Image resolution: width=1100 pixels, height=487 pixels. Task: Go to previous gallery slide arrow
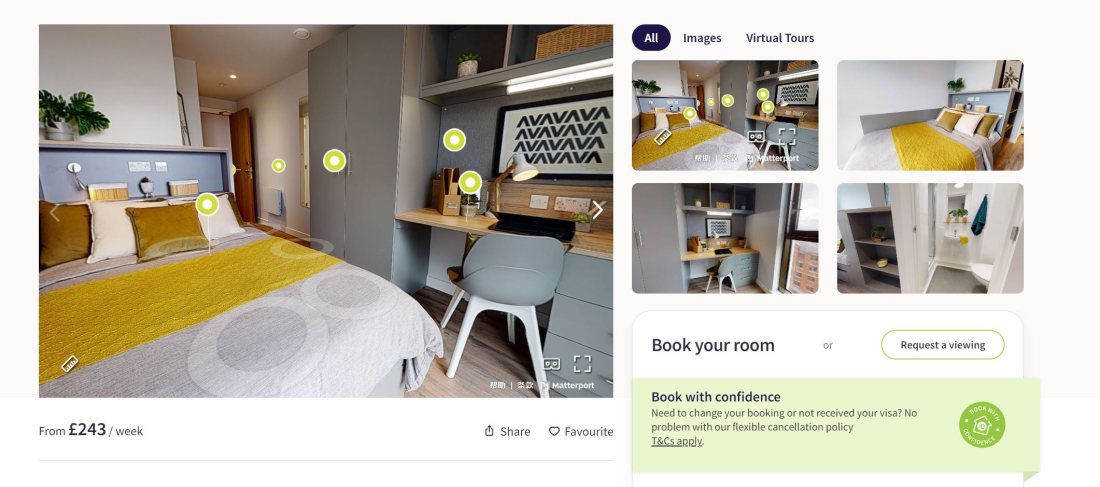click(55, 212)
